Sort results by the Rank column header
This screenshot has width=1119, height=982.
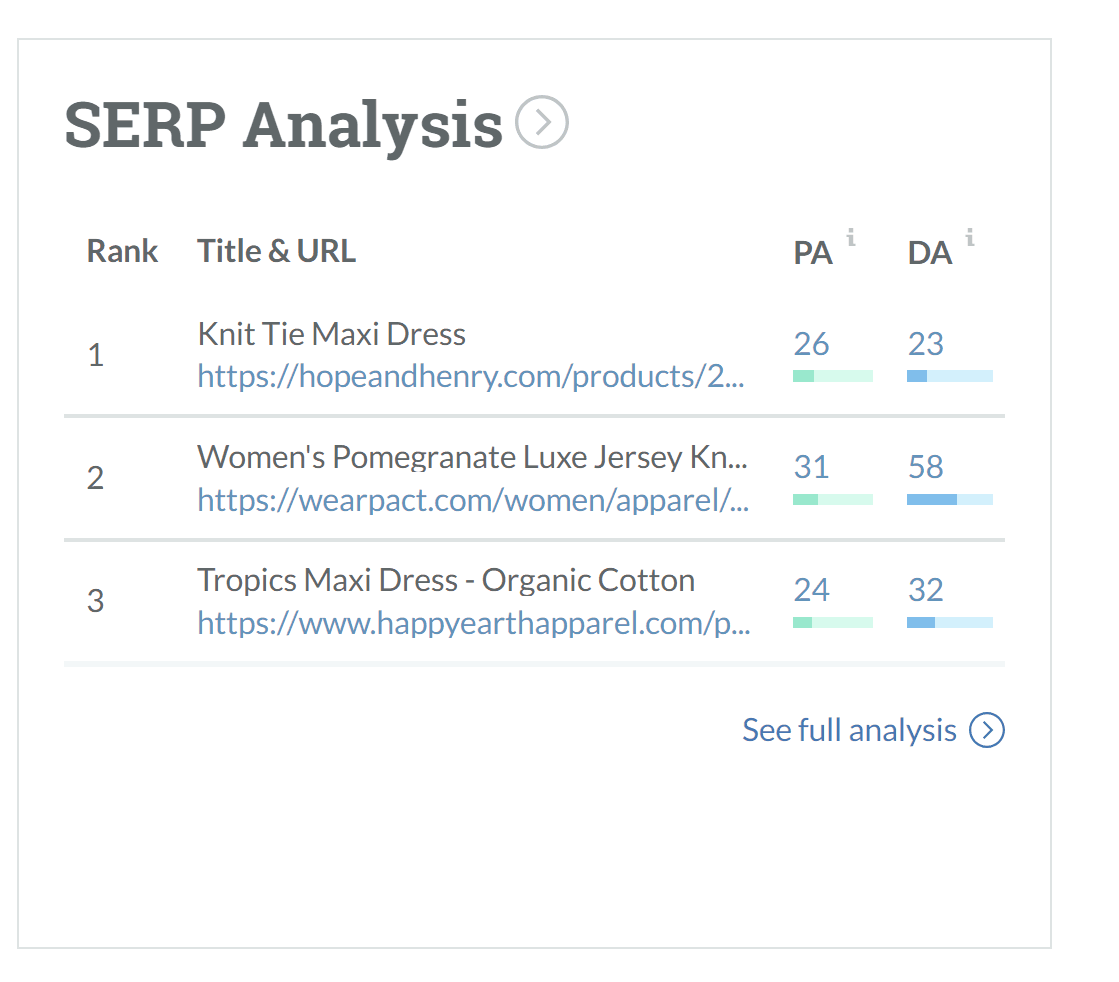pyautogui.click(x=122, y=251)
